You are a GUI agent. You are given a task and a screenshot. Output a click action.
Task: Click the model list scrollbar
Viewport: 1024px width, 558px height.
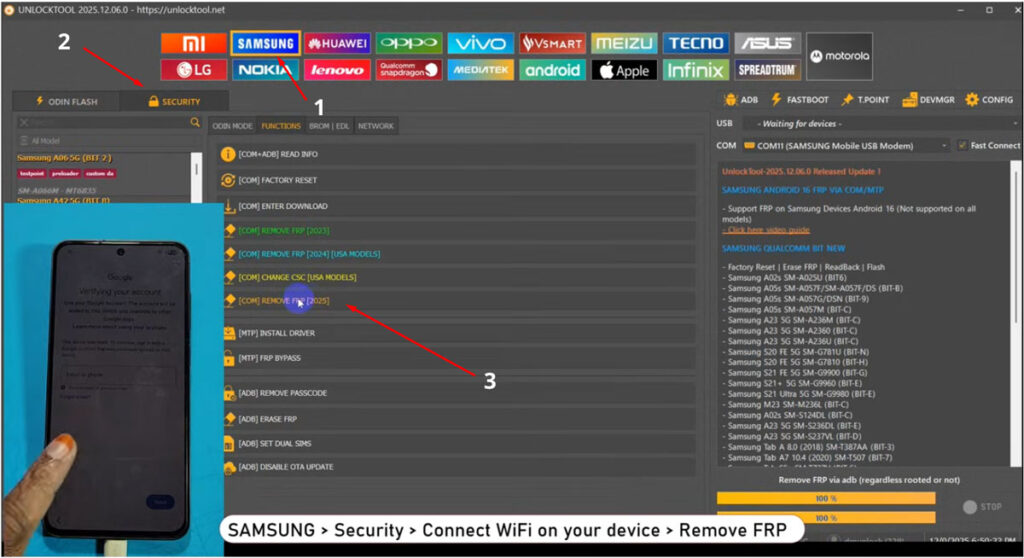coord(196,178)
